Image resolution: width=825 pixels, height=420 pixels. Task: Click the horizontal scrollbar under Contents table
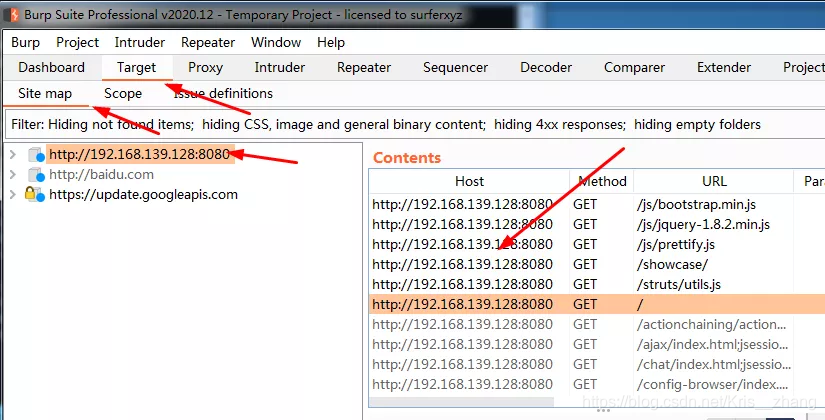[461, 402]
